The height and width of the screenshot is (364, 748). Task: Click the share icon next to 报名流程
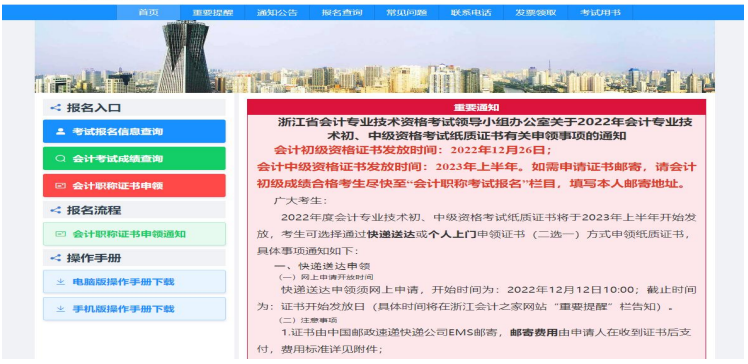point(56,210)
